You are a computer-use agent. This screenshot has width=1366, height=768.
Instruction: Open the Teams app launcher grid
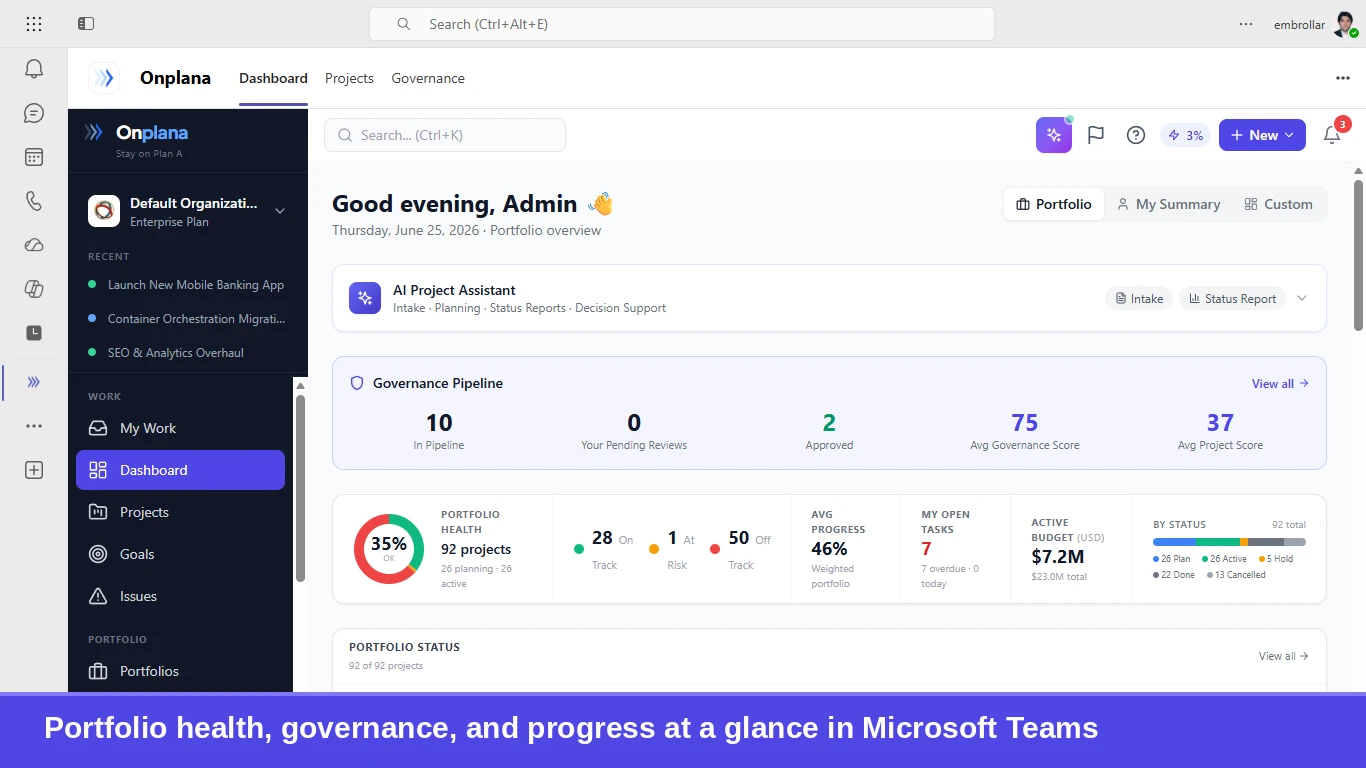(34, 24)
